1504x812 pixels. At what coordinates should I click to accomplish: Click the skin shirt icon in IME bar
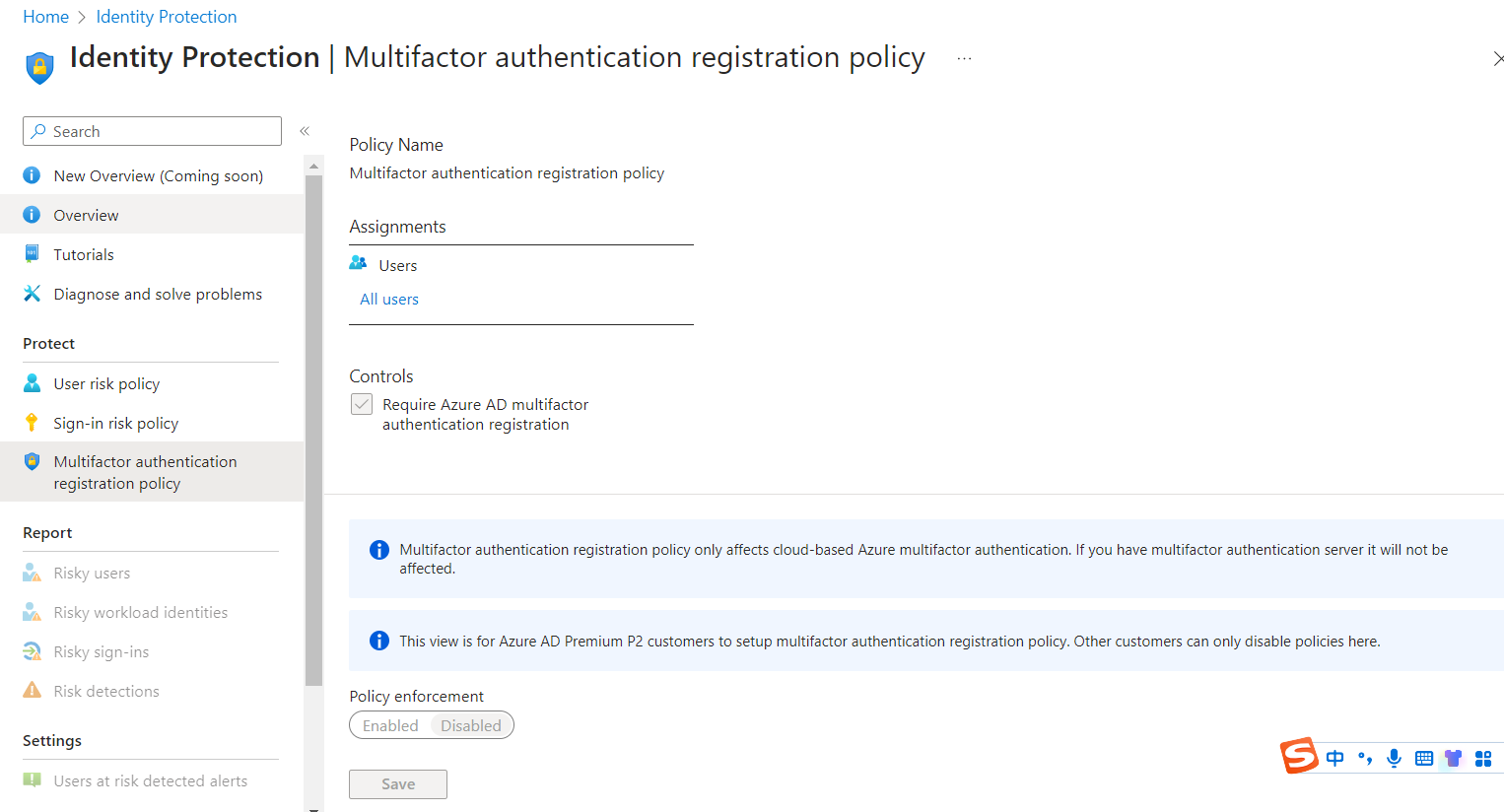(1453, 758)
